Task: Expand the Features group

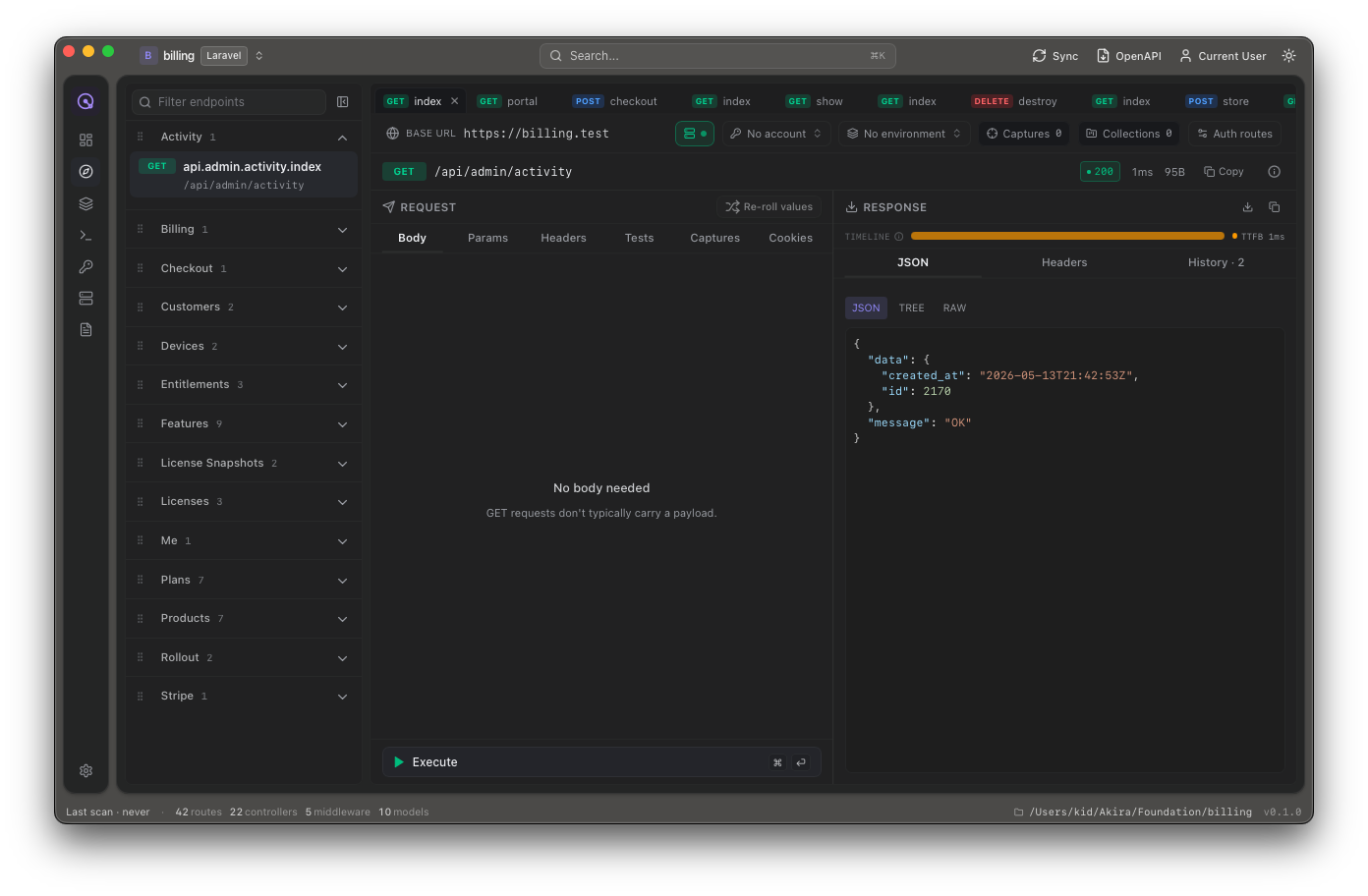Action: pos(342,424)
